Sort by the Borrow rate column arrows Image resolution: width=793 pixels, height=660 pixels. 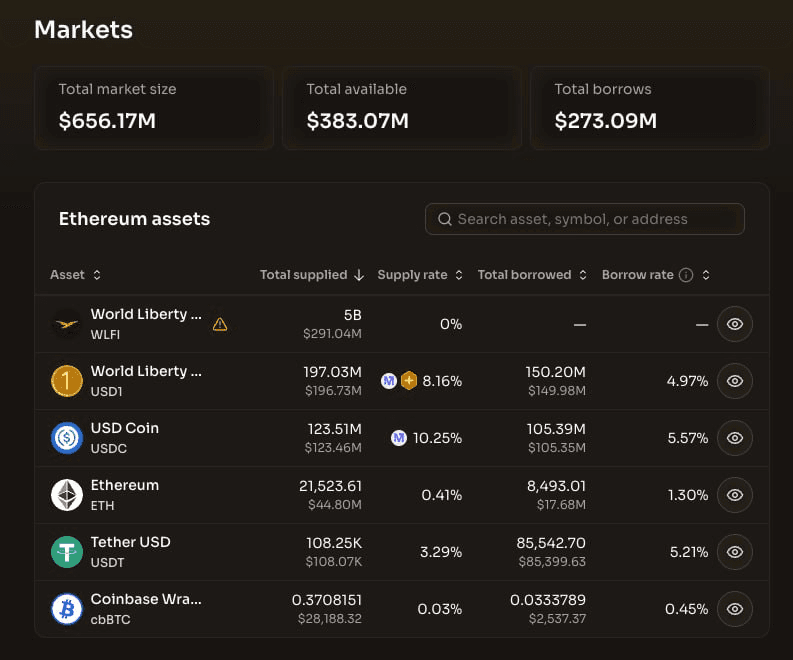[706, 275]
